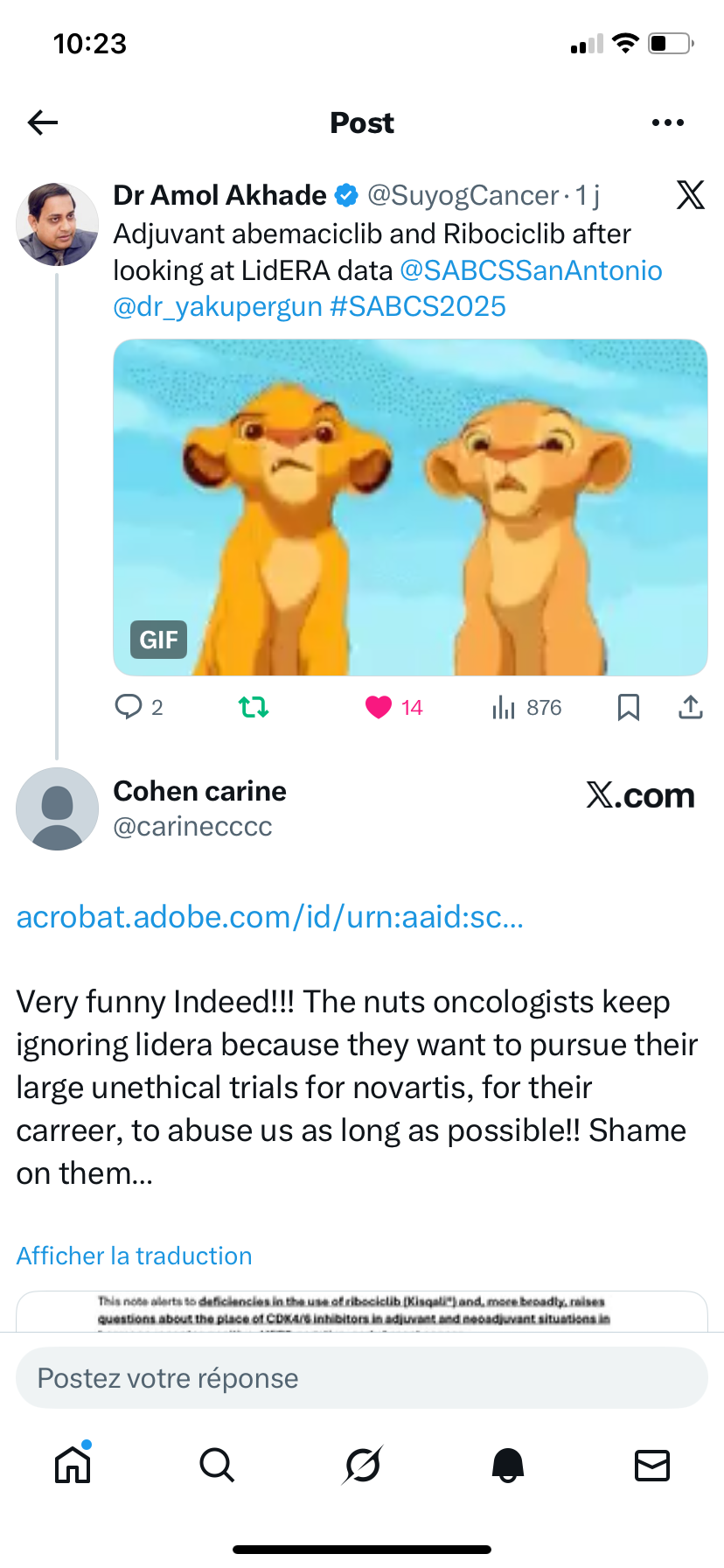Screen dimensions: 724x1568
Task: Tap the share upload icon
Action: (x=691, y=707)
